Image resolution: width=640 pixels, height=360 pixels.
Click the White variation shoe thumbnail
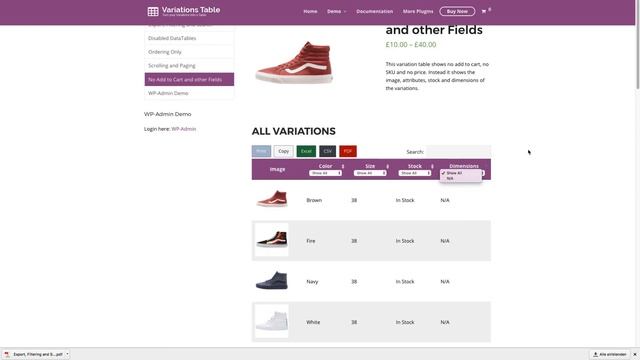coord(272,321)
